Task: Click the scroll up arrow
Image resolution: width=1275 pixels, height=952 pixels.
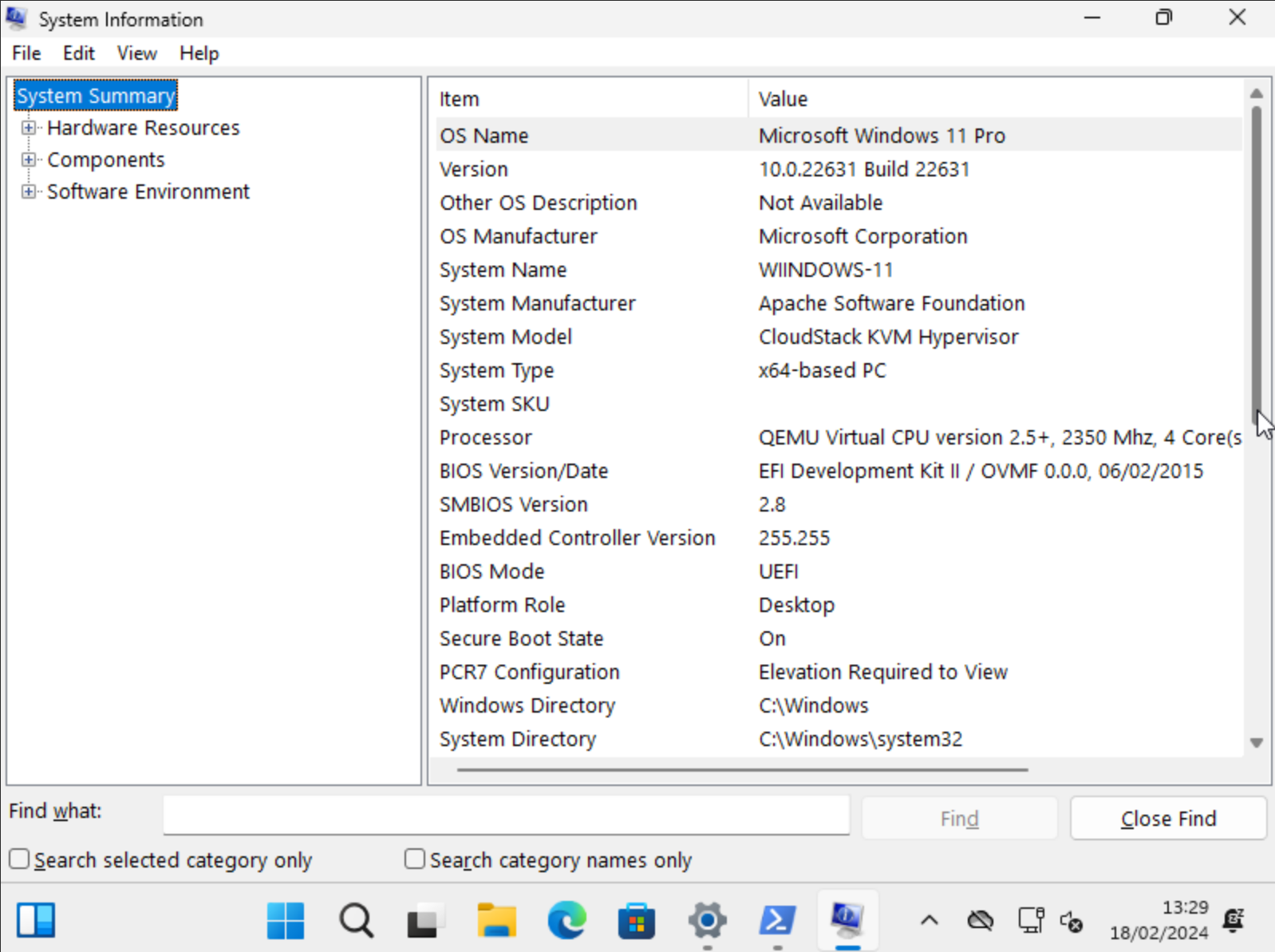Action: tap(1257, 93)
